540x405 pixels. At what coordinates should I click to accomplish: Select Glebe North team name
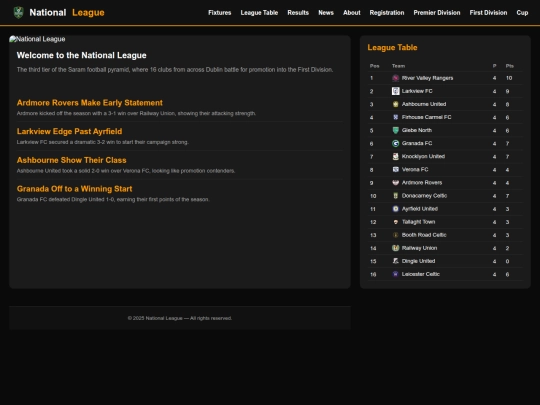tap(417, 131)
